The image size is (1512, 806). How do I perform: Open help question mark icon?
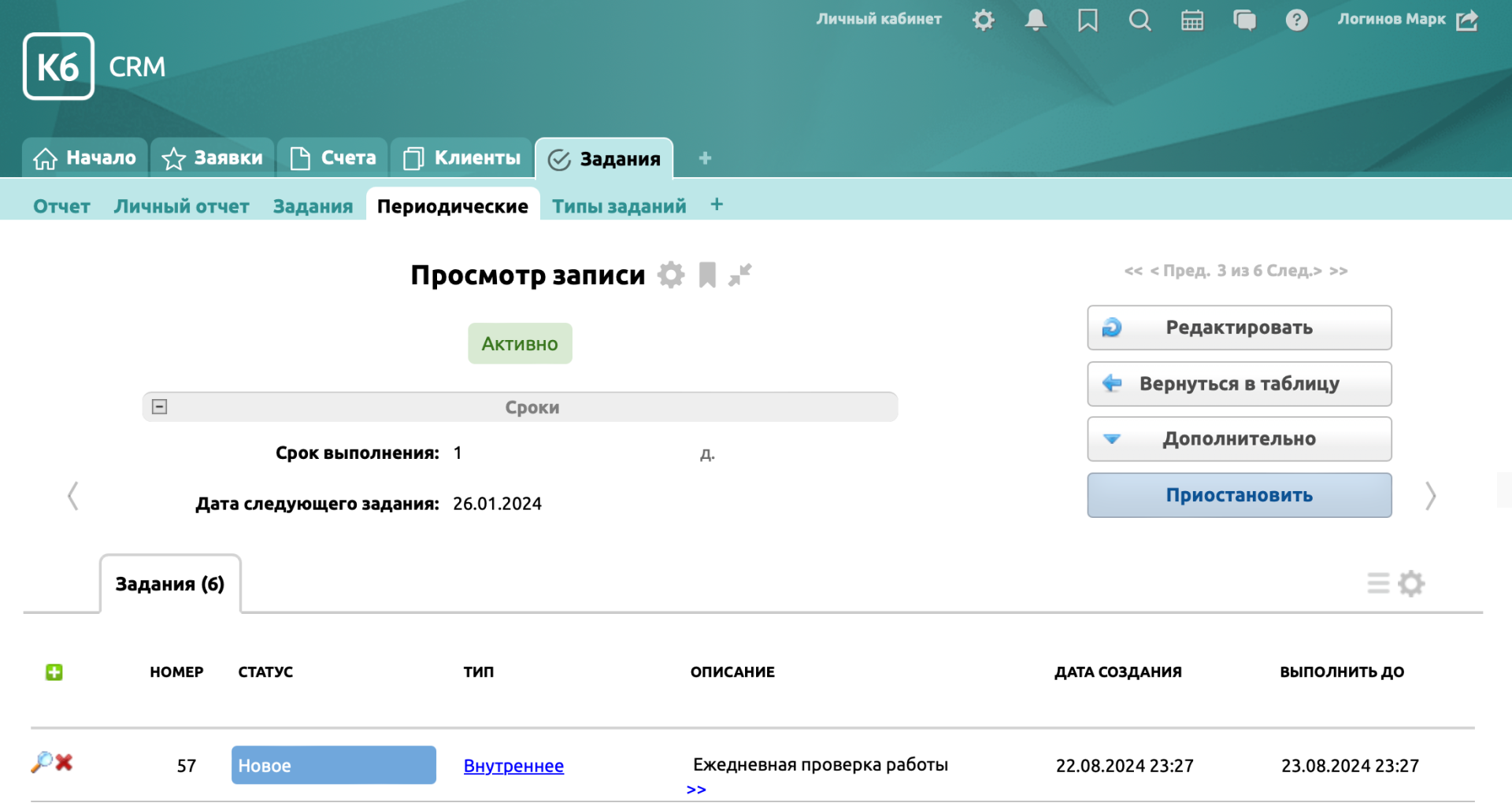coord(1296,20)
